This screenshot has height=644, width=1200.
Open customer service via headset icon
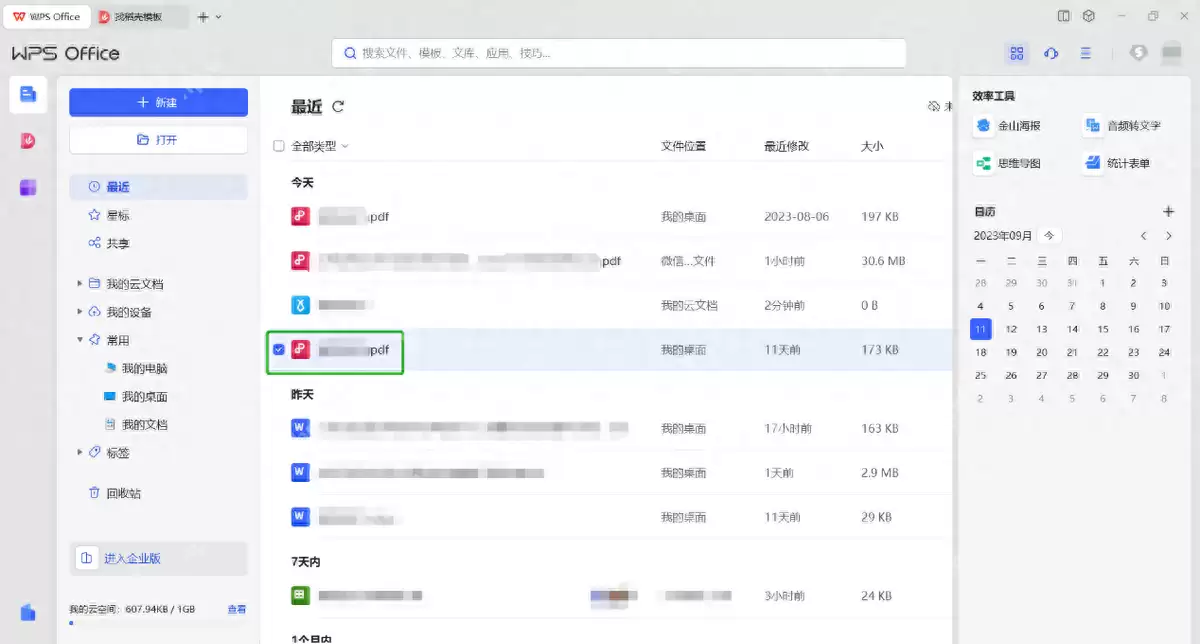(x=1051, y=52)
